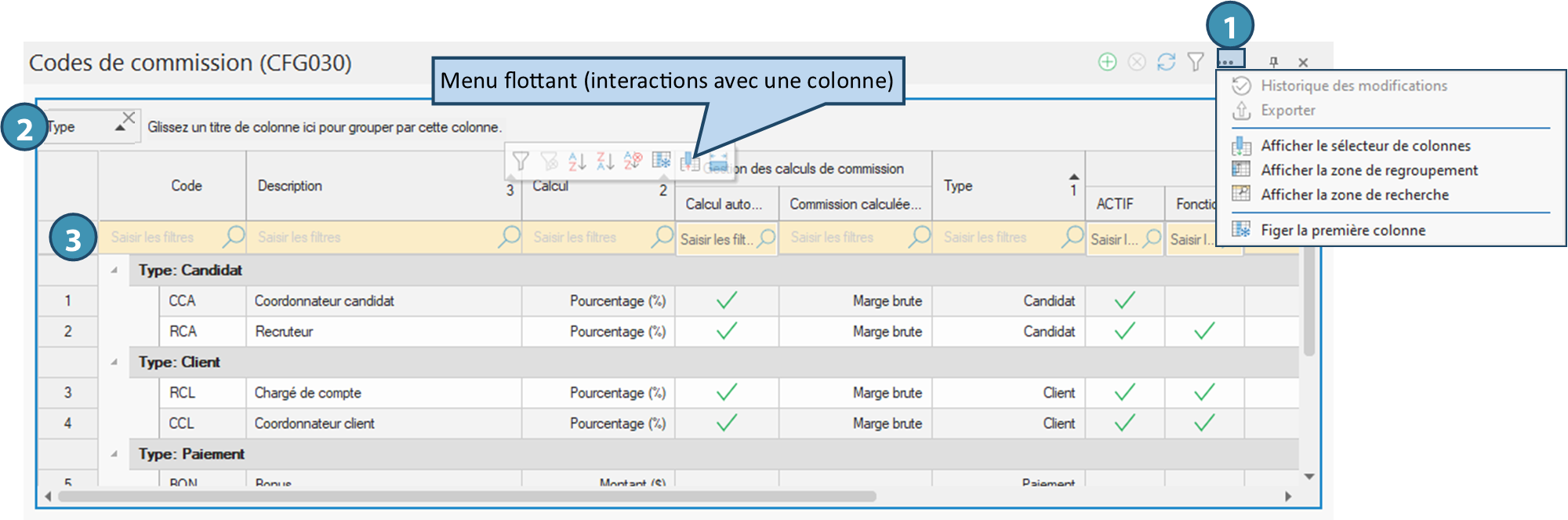Click the Code column filter field
Viewport: 1568px width, 520px height.
(x=165, y=237)
